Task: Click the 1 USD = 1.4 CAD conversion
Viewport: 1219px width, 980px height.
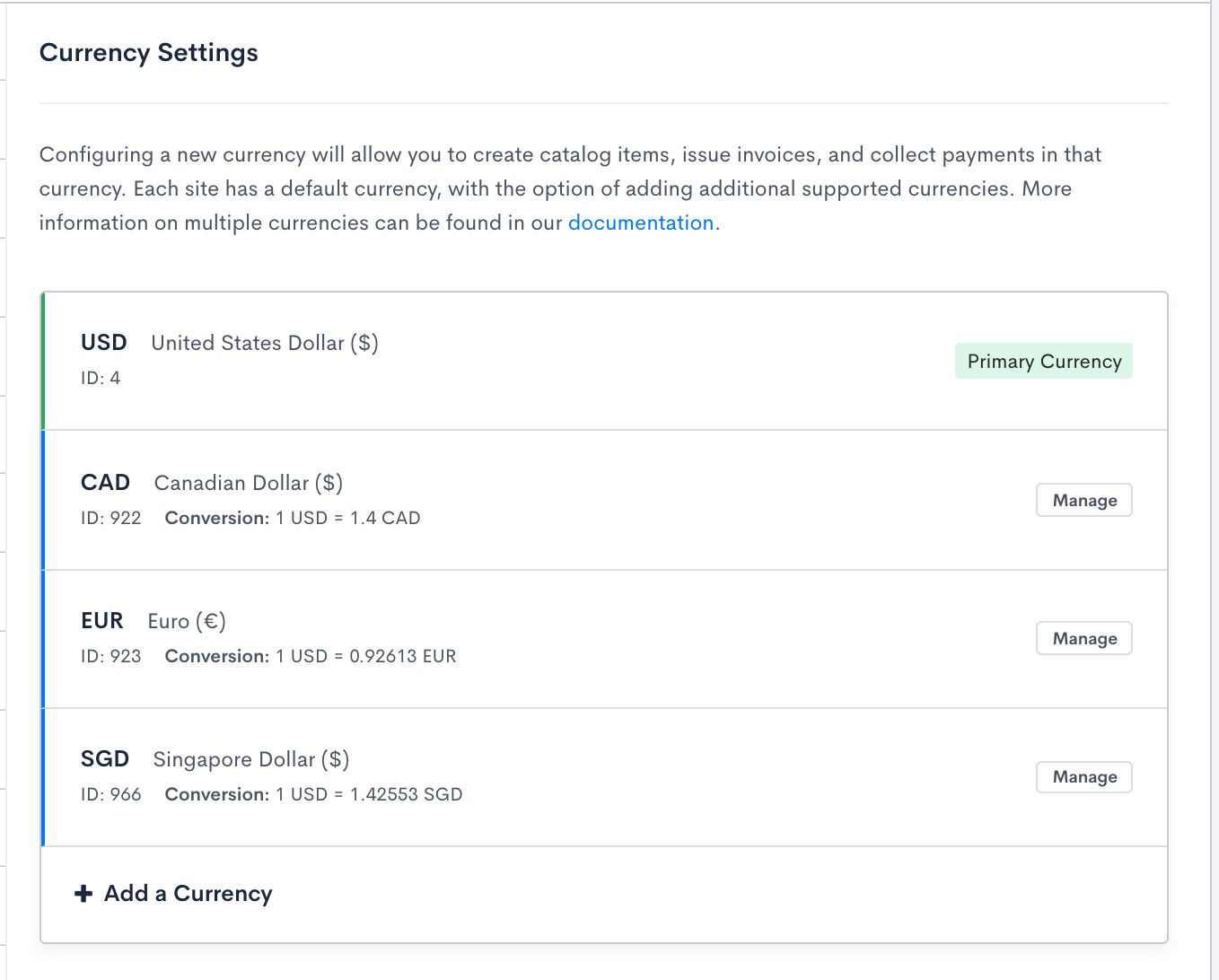Action: 347,518
